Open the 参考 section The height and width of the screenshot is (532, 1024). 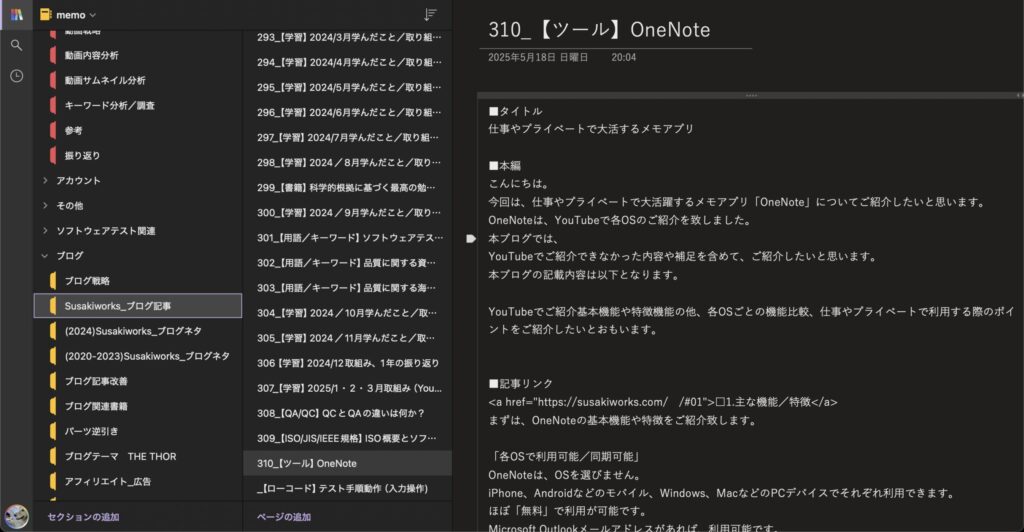tap(138, 131)
